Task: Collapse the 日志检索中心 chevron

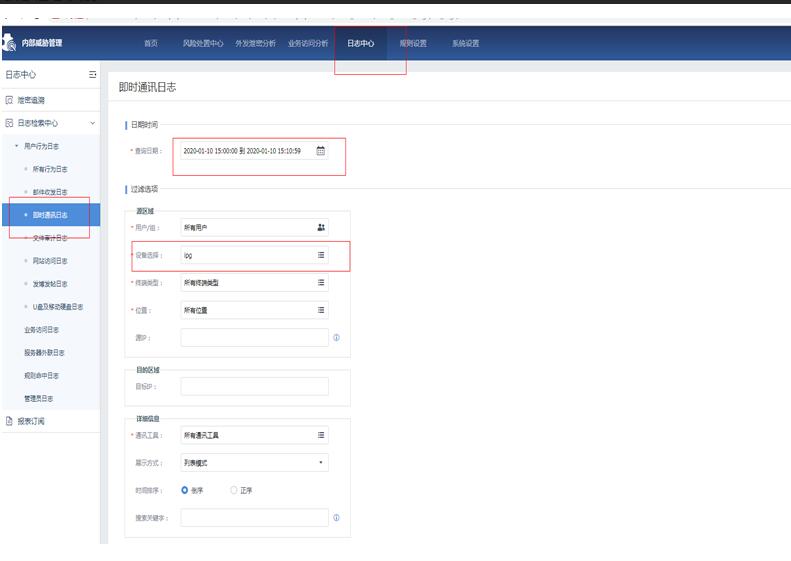Action: [92, 123]
